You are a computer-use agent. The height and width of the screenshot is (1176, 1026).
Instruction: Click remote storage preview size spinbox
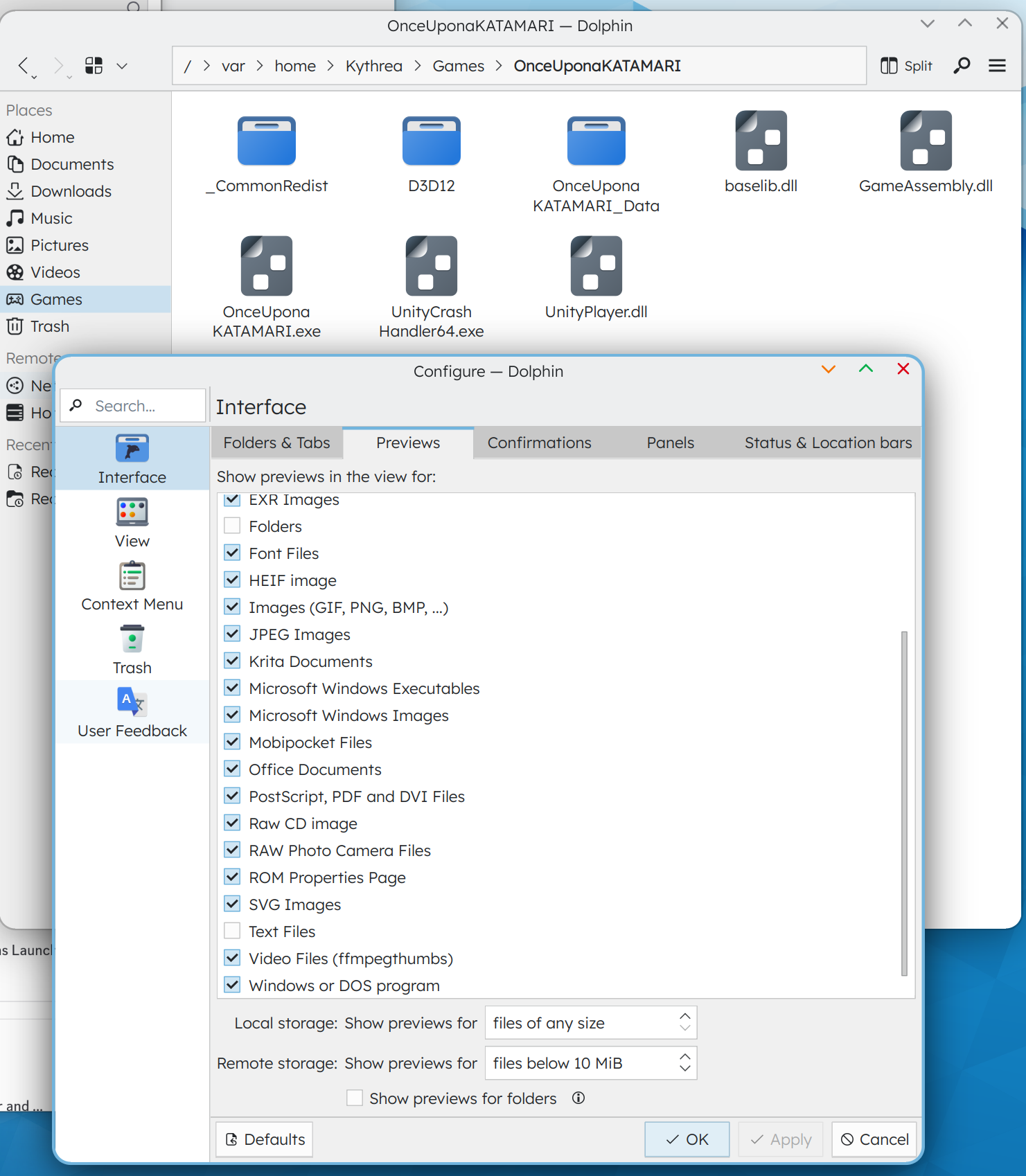[591, 1063]
